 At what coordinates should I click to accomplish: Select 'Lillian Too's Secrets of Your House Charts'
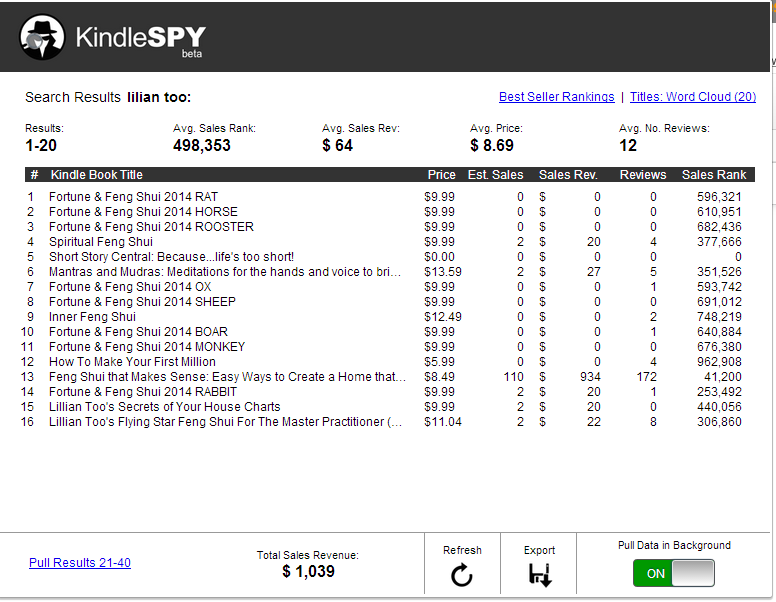164,407
